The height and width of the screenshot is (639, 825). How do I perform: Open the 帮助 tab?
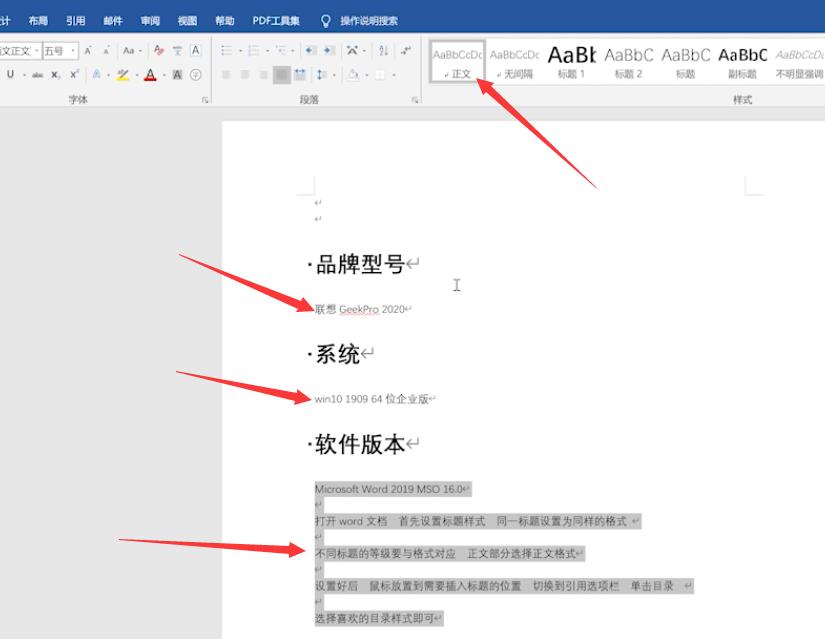pyautogui.click(x=225, y=21)
